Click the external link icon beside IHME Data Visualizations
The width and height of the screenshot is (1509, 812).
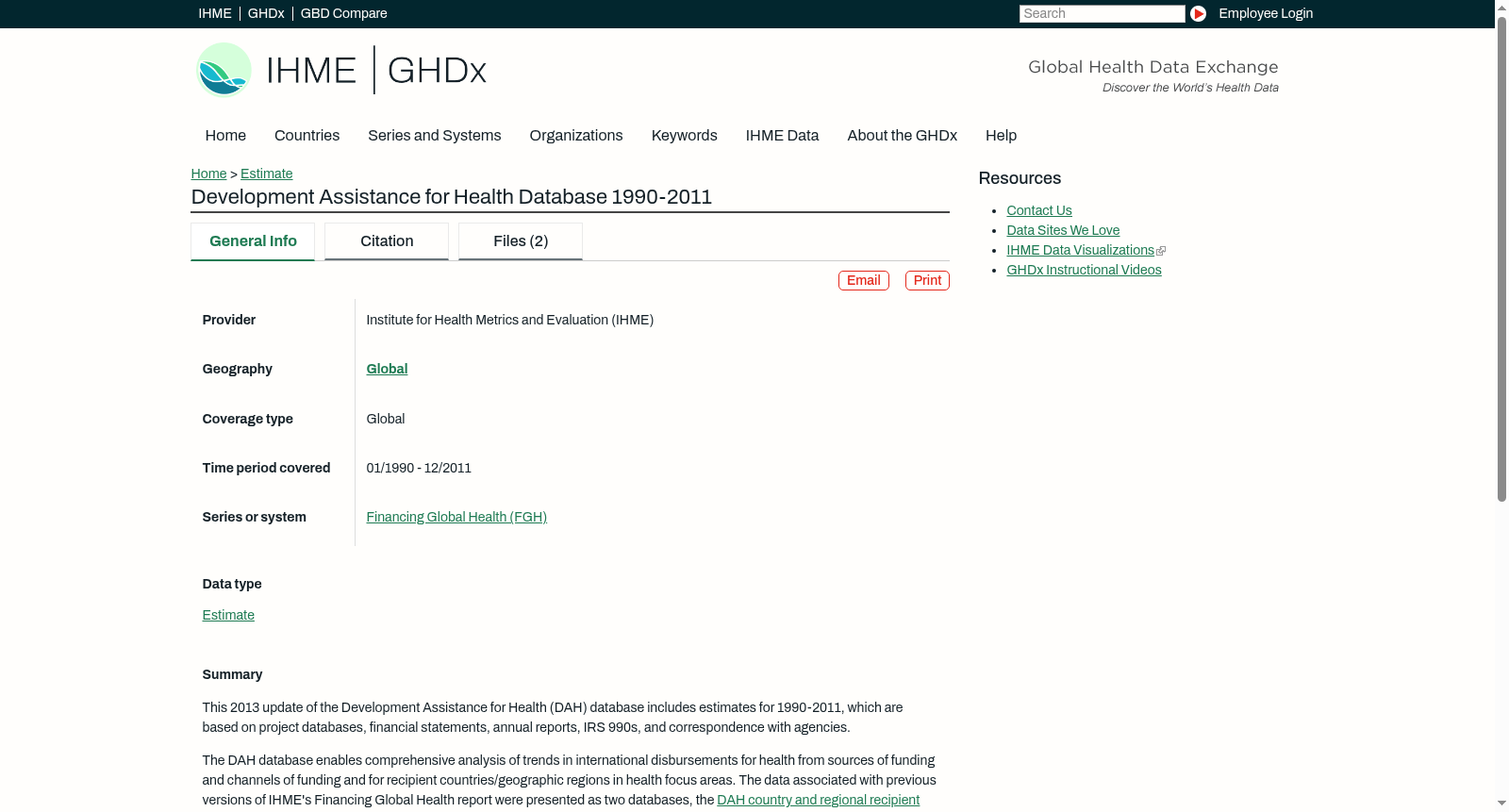1161,251
